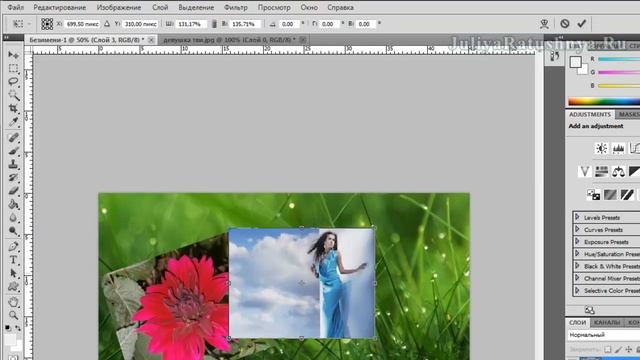Select the Eyedropper tool
Viewport: 640px width, 360px height.
tap(13, 122)
